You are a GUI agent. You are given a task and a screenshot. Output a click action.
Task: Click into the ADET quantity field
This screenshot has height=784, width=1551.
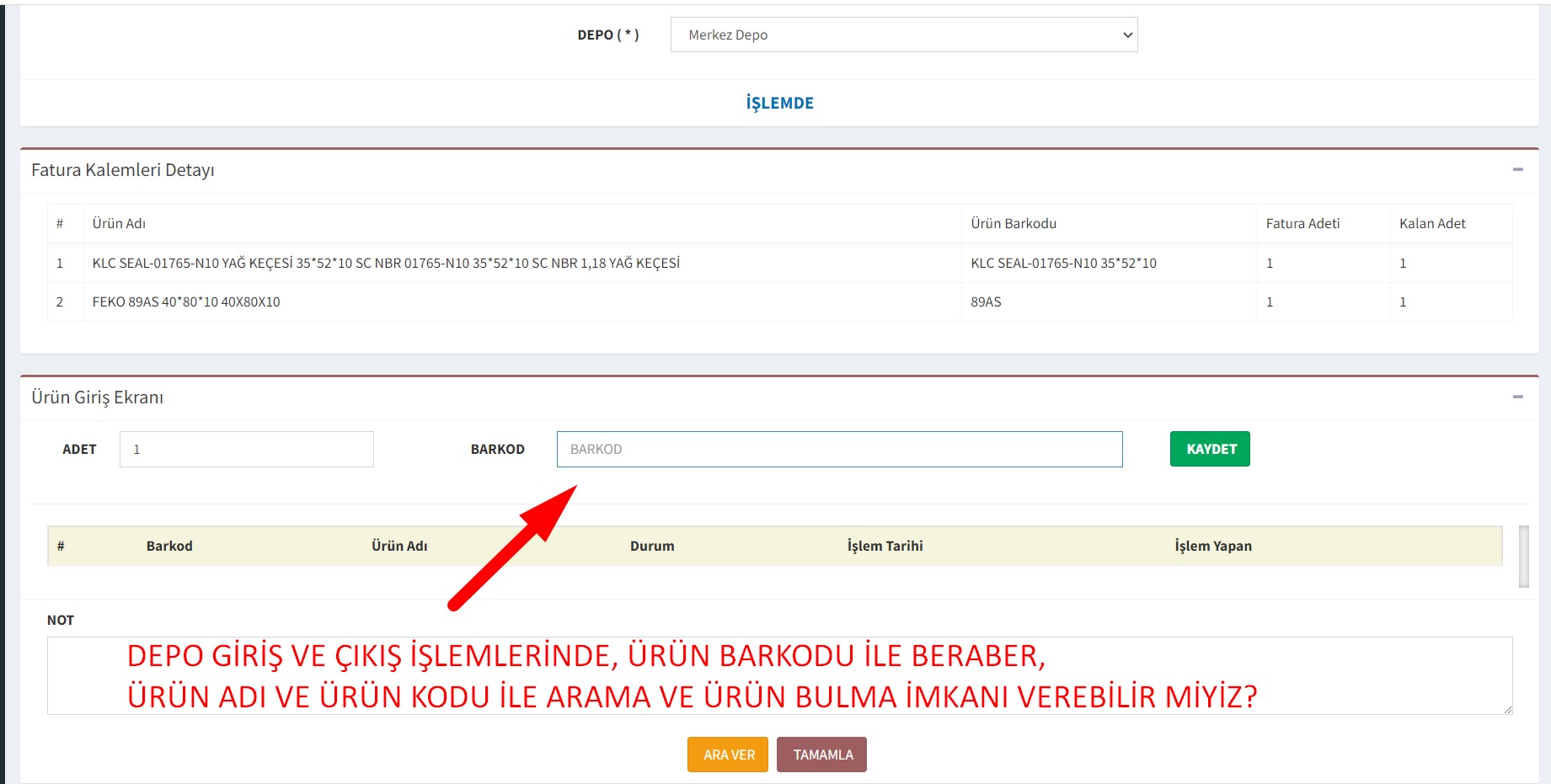(x=246, y=450)
